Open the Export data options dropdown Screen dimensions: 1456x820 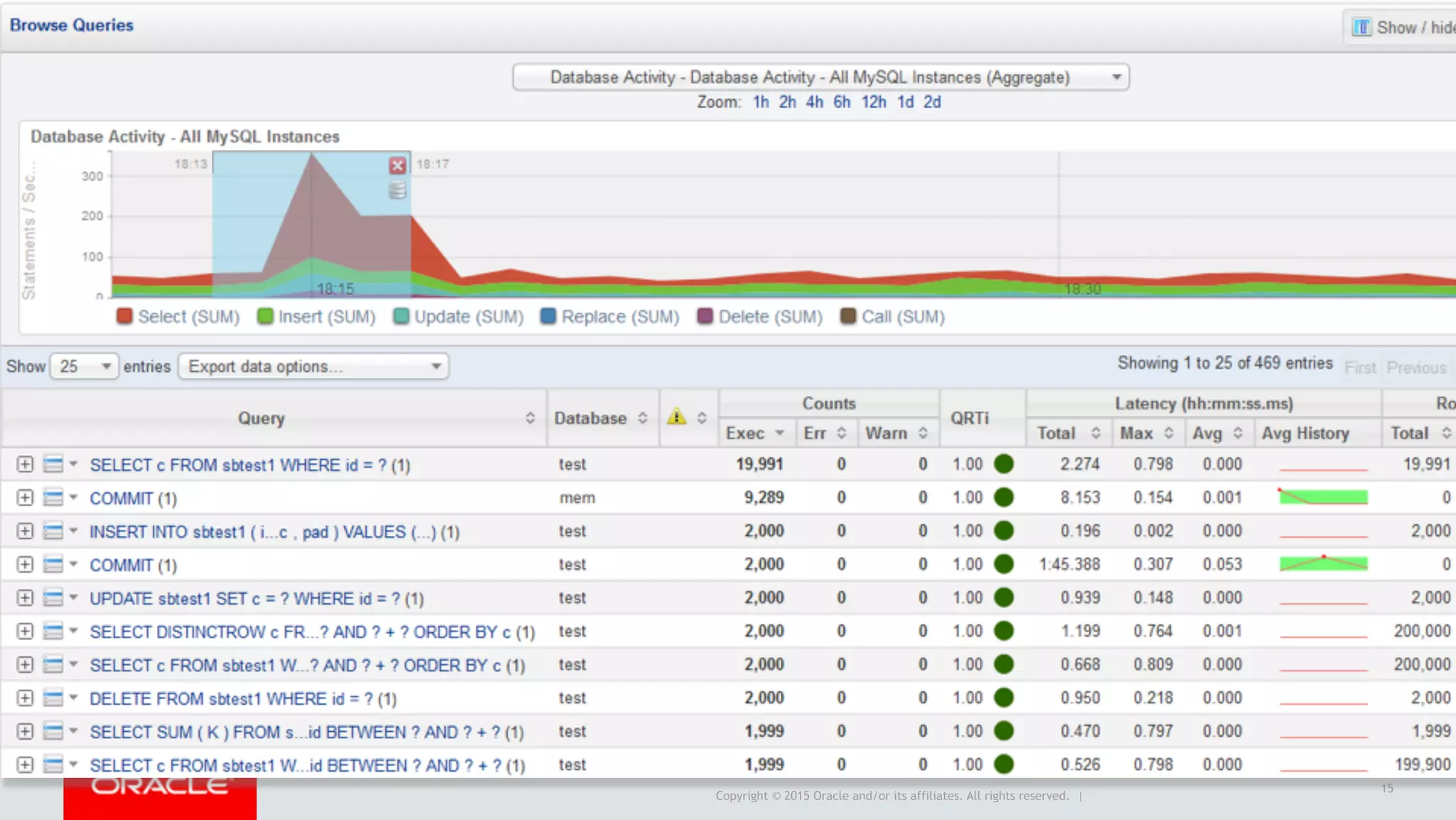click(x=313, y=366)
